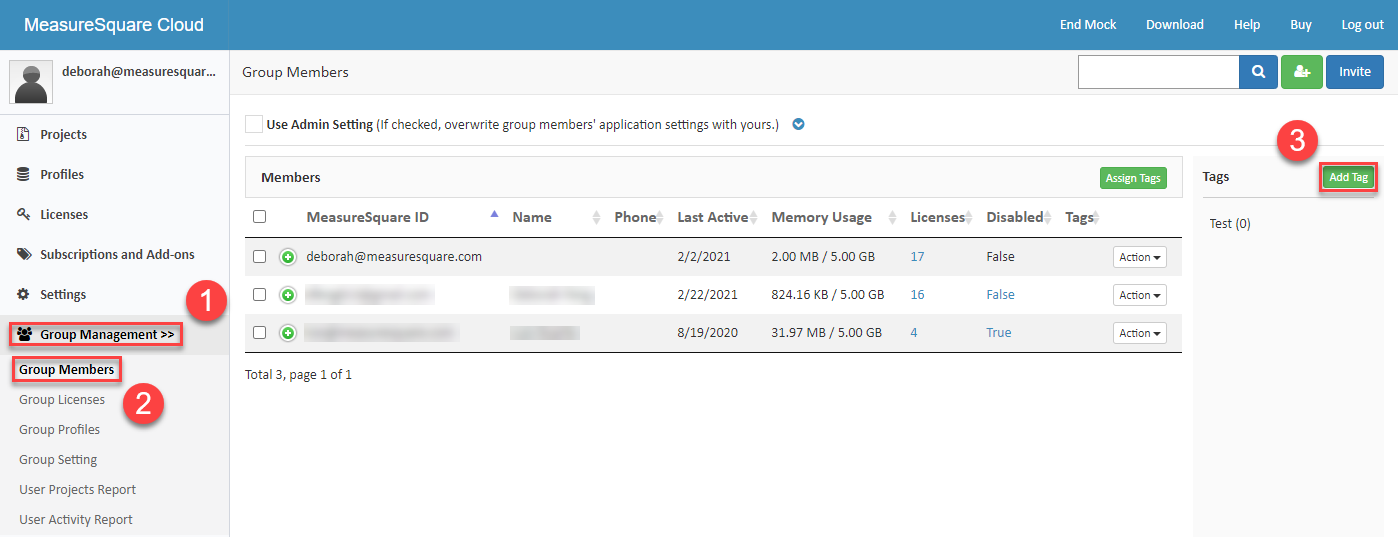Focus the member search input field
The image size is (1398, 537).
1159,72
